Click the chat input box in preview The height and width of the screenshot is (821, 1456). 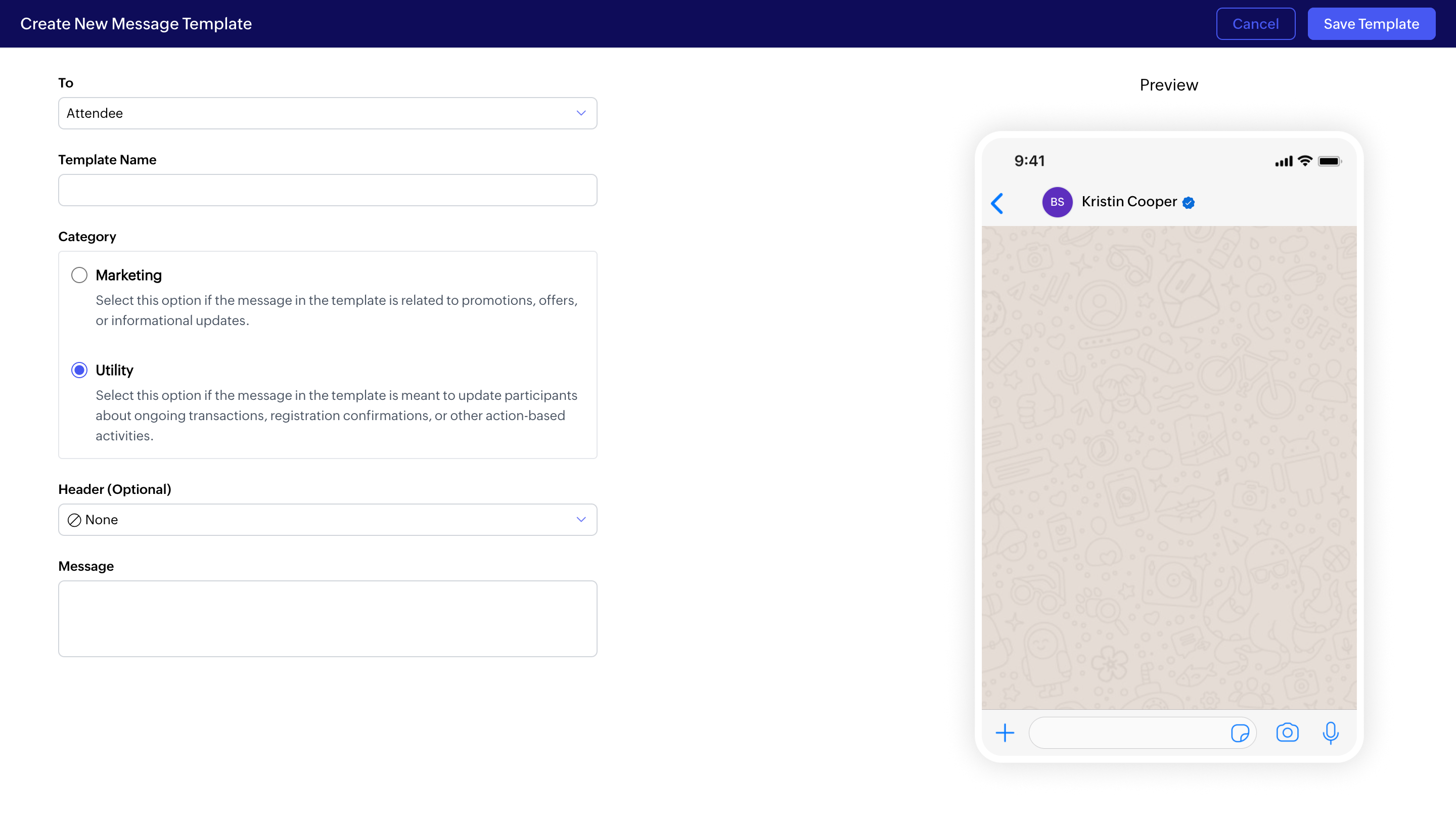pos(1127,733)
